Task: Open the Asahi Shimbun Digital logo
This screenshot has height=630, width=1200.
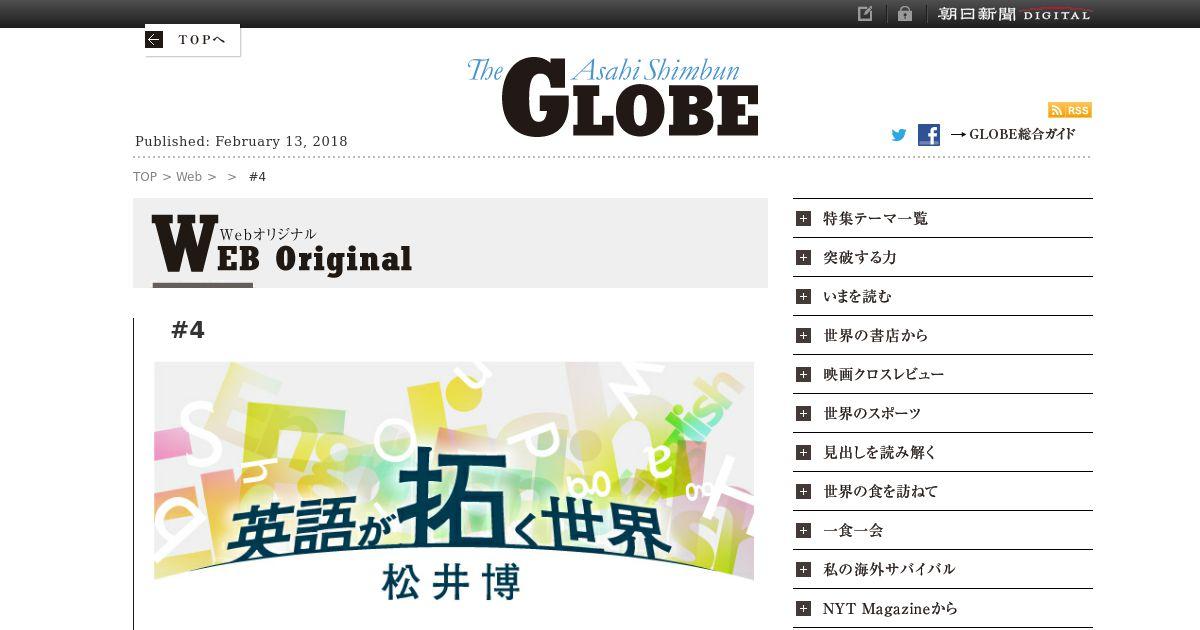Action: (x=1015, y=14)
